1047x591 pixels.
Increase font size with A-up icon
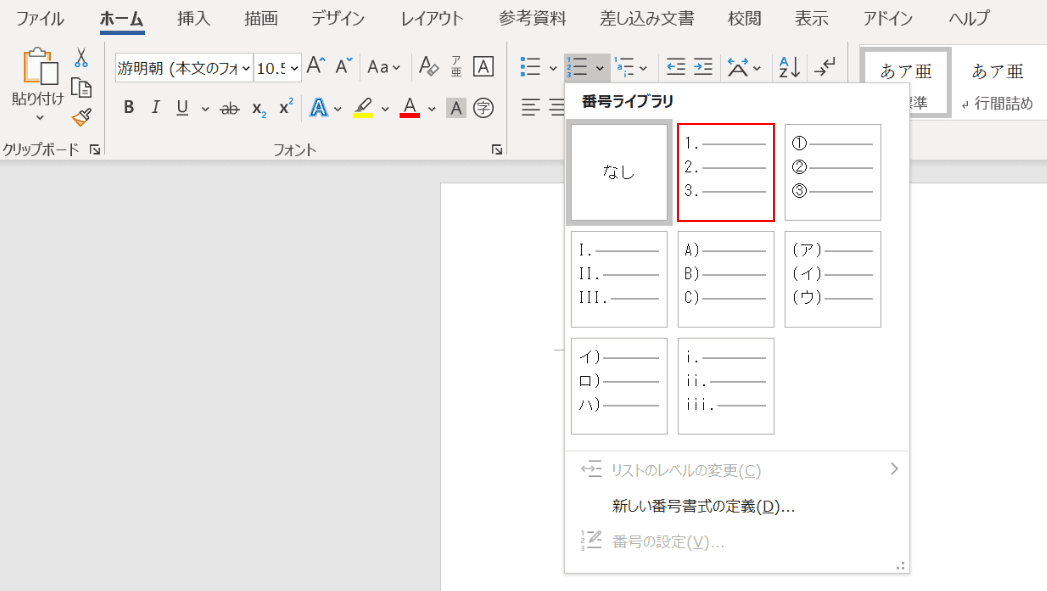(x=316, y=66)
